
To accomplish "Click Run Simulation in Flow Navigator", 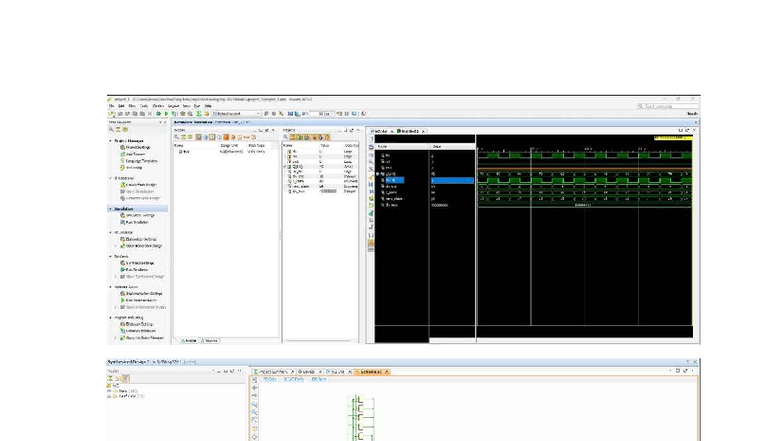I will click(134, 222).
